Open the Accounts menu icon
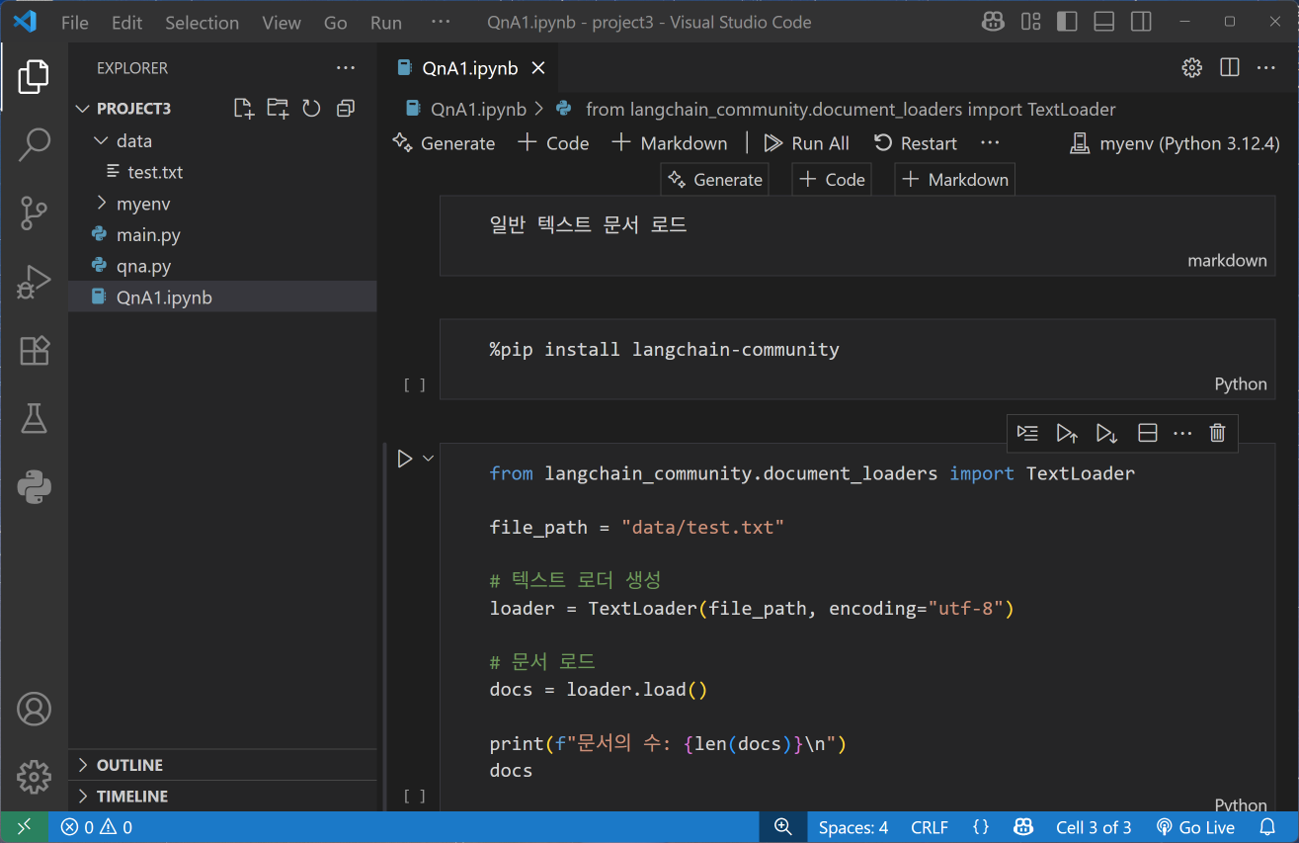The image size is (1299, 843). [34, 709]
